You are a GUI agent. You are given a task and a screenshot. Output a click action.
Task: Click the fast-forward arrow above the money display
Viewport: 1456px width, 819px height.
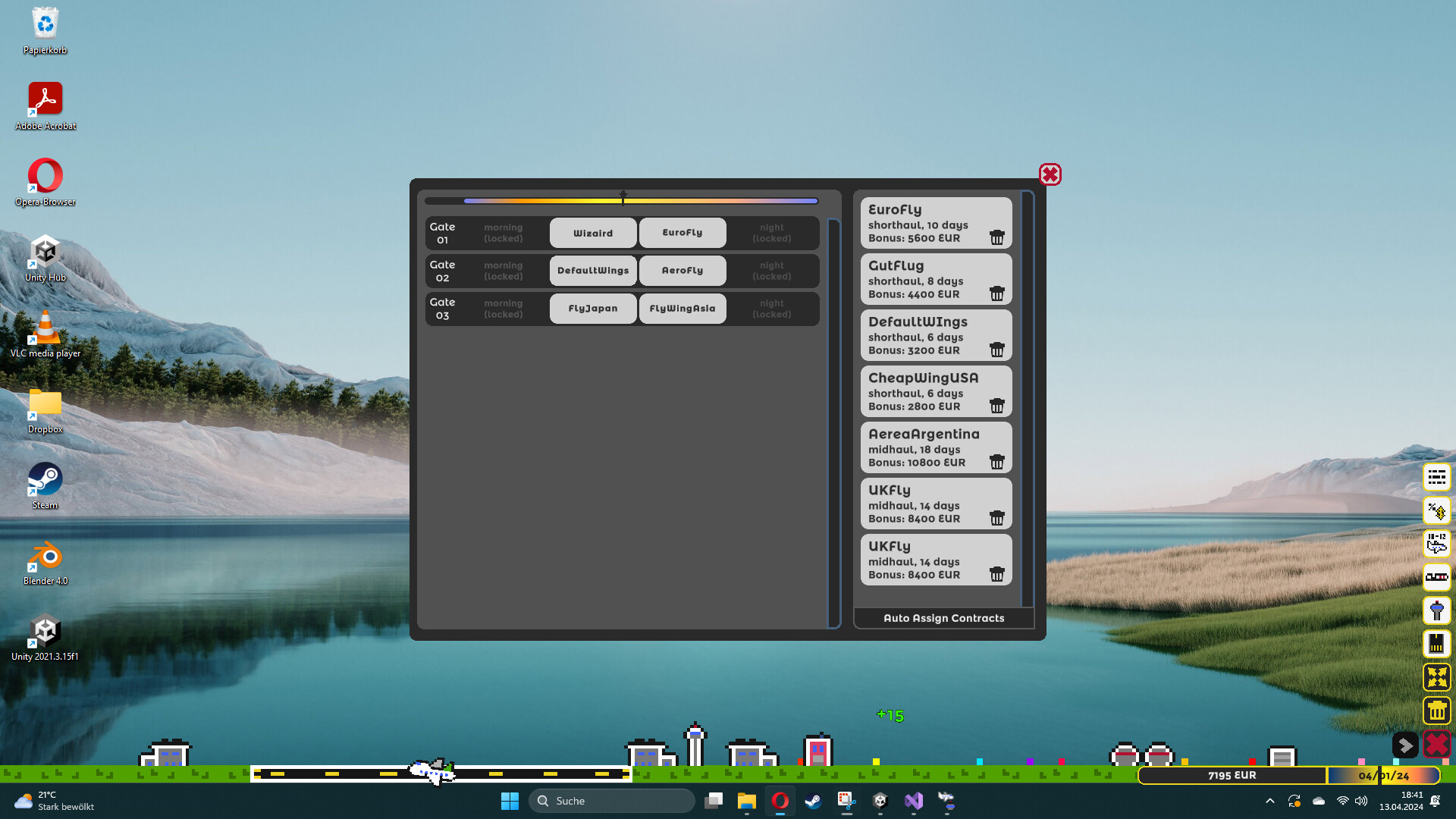click(x=1407, y=745)
